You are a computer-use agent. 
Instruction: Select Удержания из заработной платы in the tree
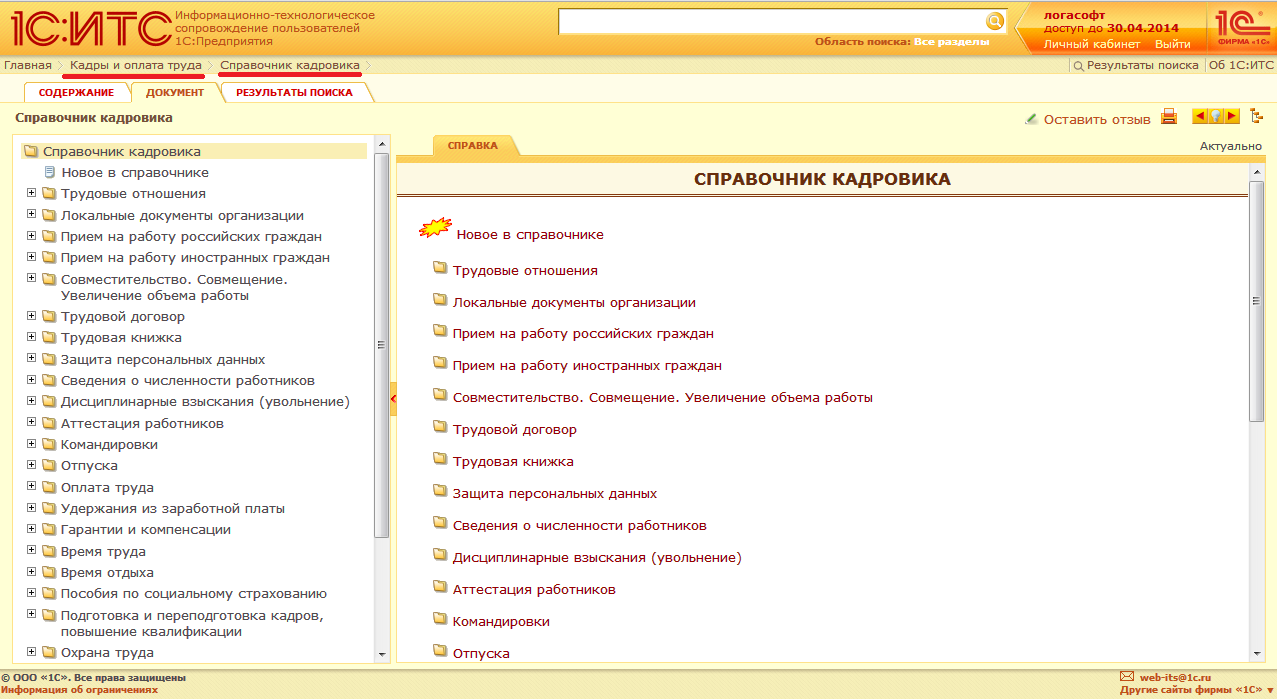[173, 508]
